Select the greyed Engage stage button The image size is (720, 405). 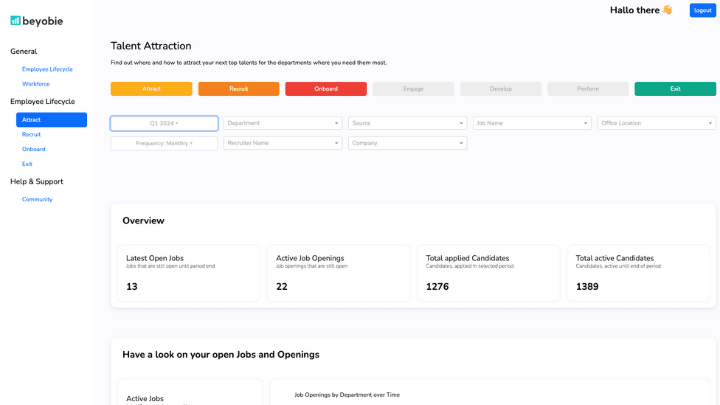[x=413, y=89]
